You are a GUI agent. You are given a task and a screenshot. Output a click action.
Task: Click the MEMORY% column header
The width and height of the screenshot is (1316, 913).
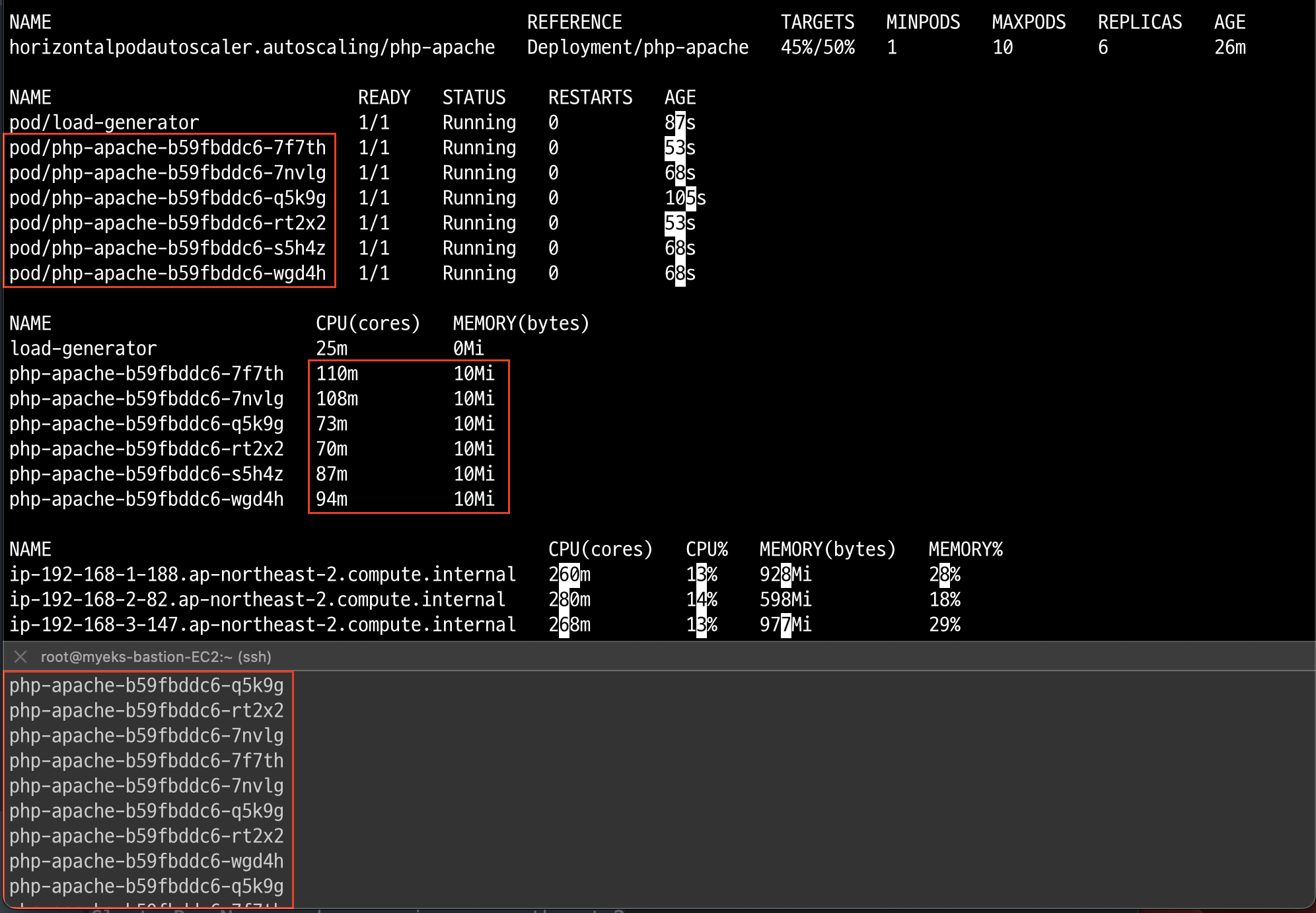click(x=965, y=550)
